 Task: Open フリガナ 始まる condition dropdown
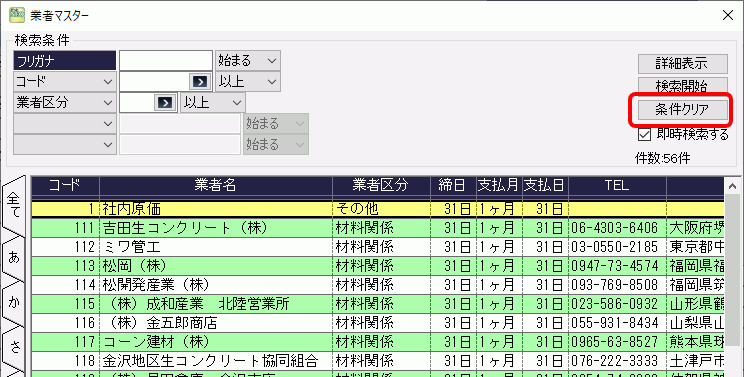[x=248, y=61]
